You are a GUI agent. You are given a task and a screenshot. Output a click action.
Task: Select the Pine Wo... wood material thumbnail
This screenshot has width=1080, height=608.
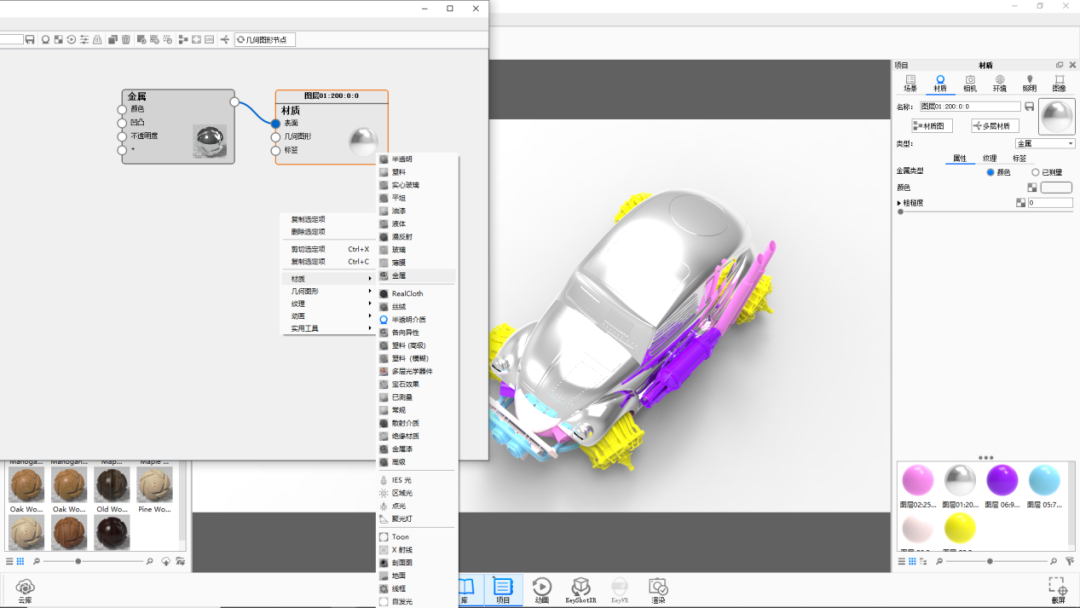click(154, 485)
